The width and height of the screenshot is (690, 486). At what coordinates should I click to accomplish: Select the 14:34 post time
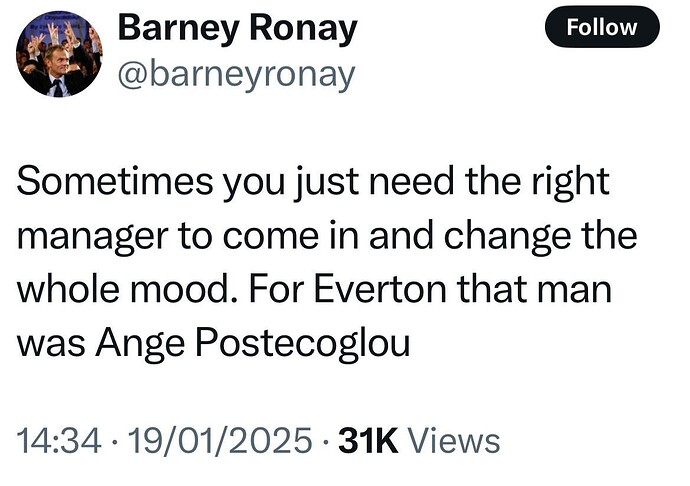coord(59,441)
